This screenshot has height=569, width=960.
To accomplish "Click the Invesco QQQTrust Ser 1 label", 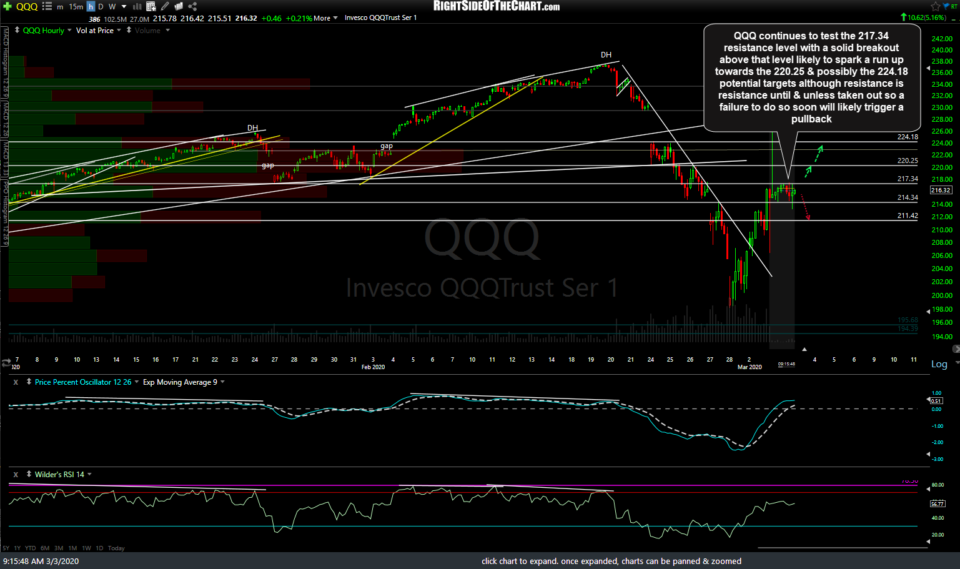I will 380,18.
